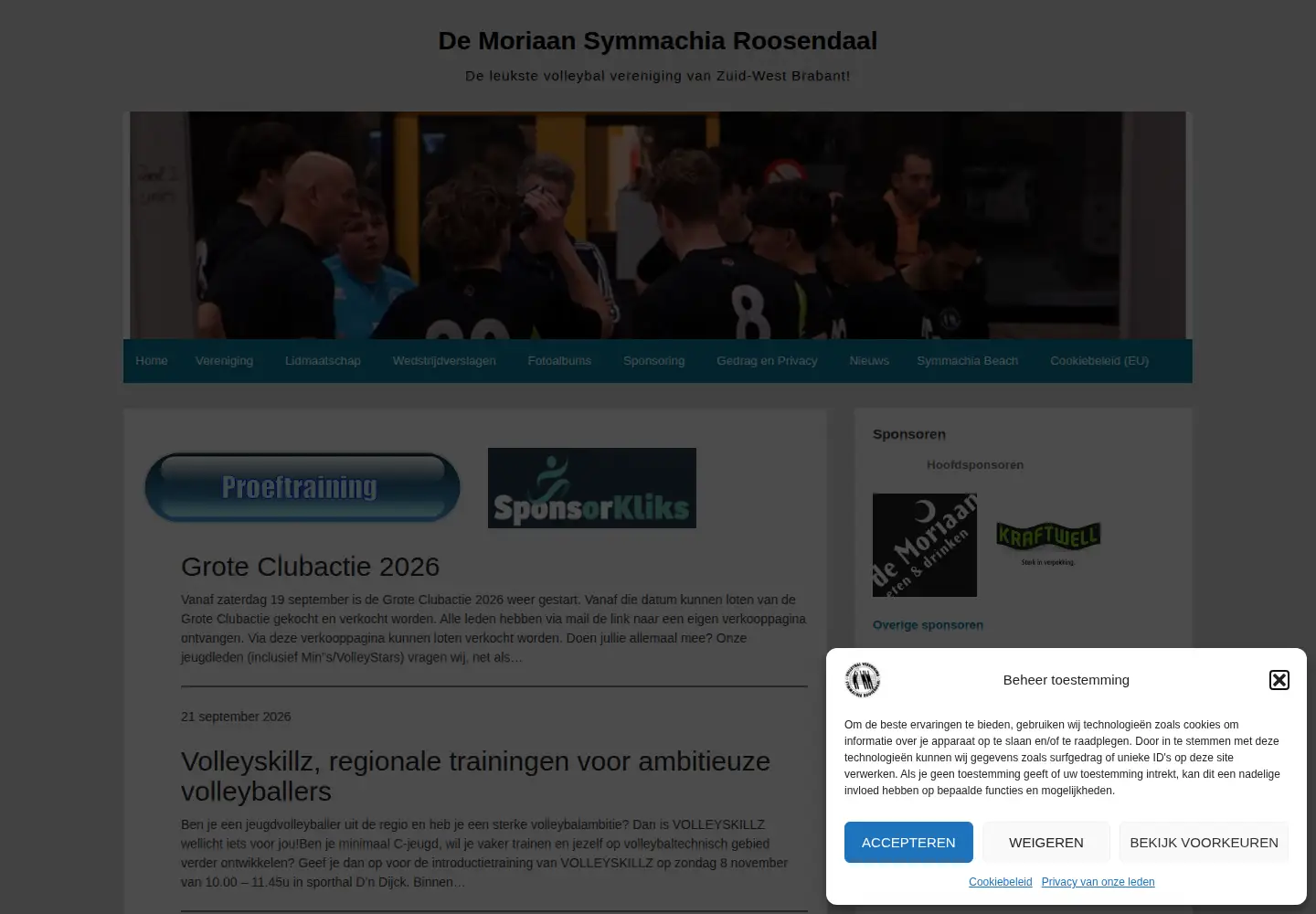Open the de Moriaan sponsor logo
This screenshot has width=1316, height=914.
pos(925,545)
